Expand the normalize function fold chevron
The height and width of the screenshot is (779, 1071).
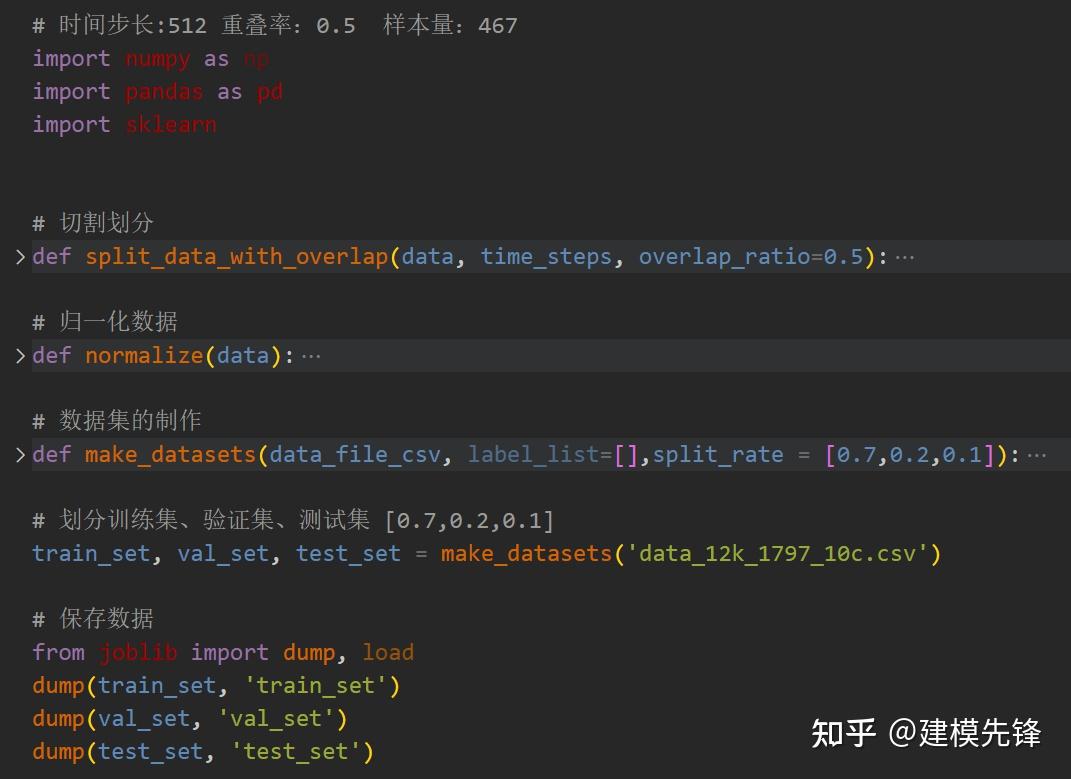pyautogui.click(x=20, y=356)
